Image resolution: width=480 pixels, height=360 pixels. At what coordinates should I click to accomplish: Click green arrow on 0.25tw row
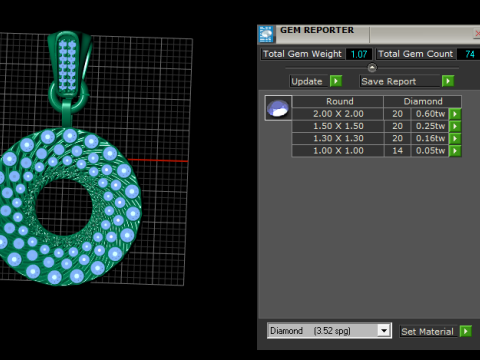pyautogui.click(x=455, y=126)
